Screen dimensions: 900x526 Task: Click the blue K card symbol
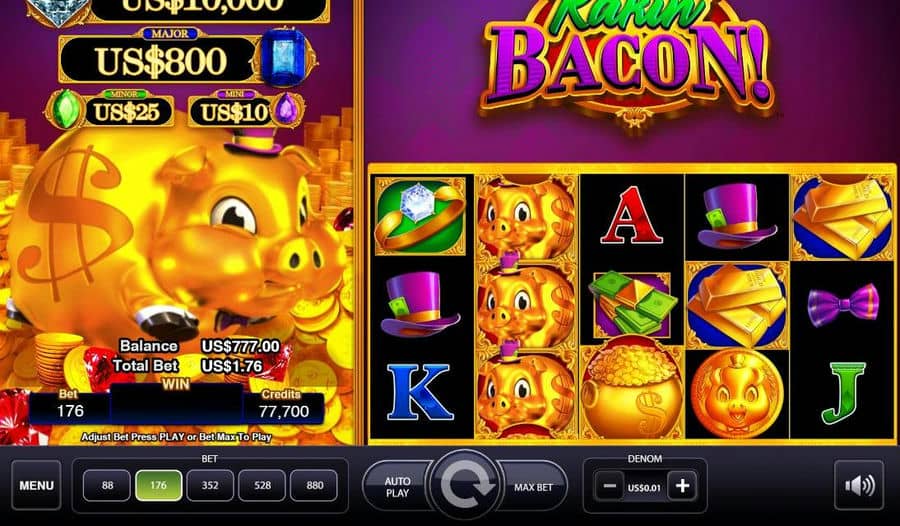pos(420,391)
